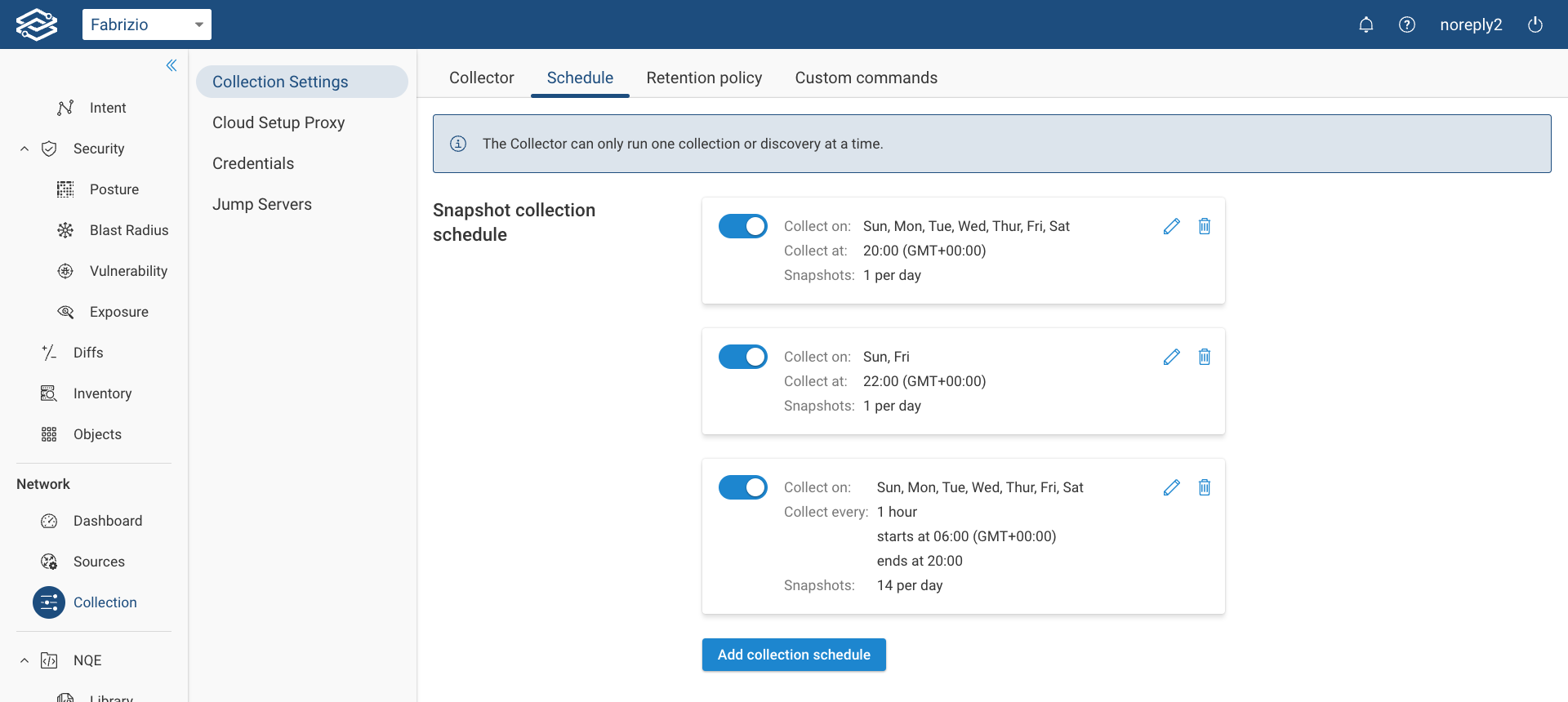This screenshot has width=1568, height=702.
Task: Edit the 20:00 daily schedule with pencil icon
Action: point(1171,226)
